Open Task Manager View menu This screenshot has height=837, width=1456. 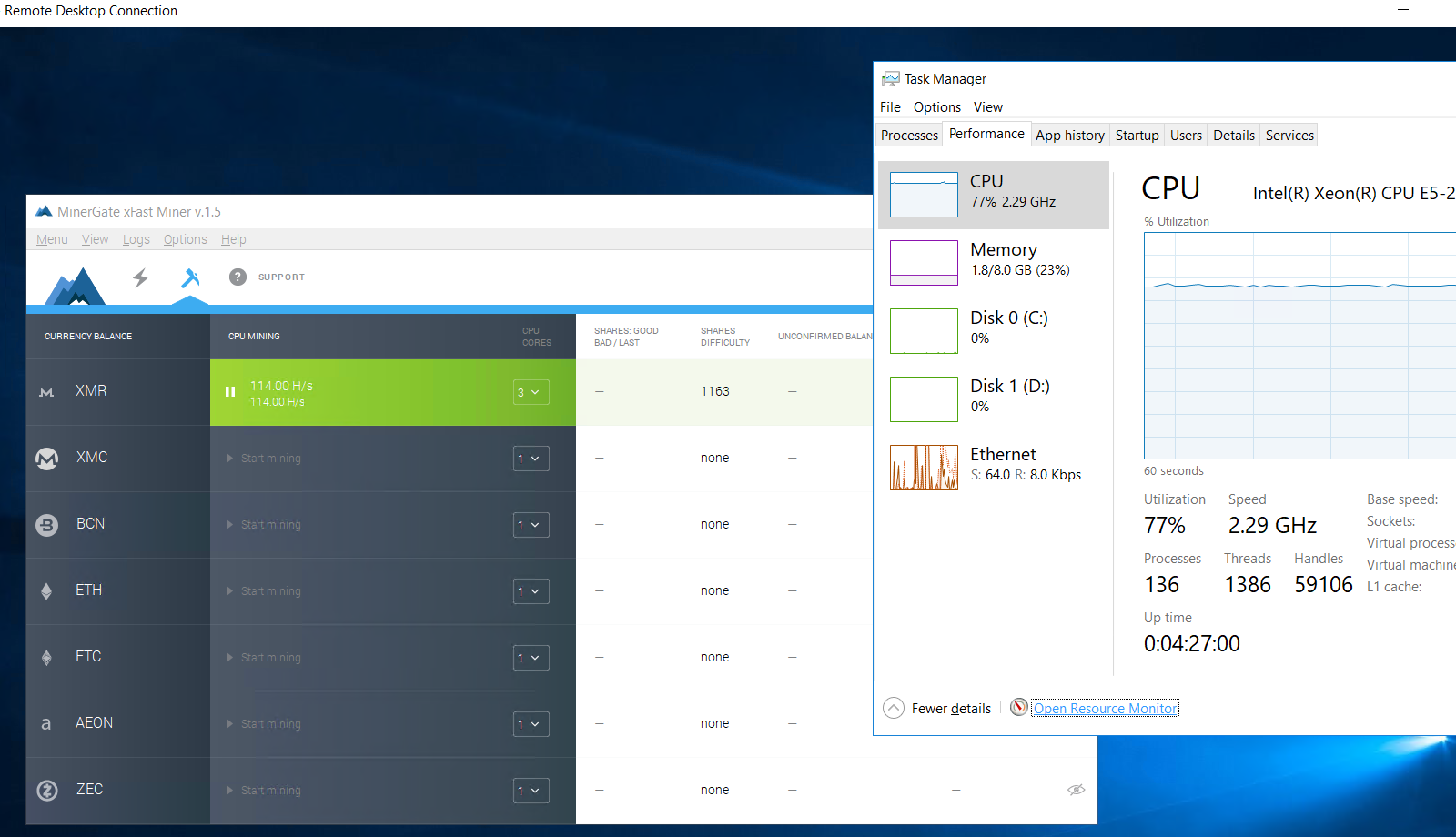pyautogui.click(x=988, y=107)
